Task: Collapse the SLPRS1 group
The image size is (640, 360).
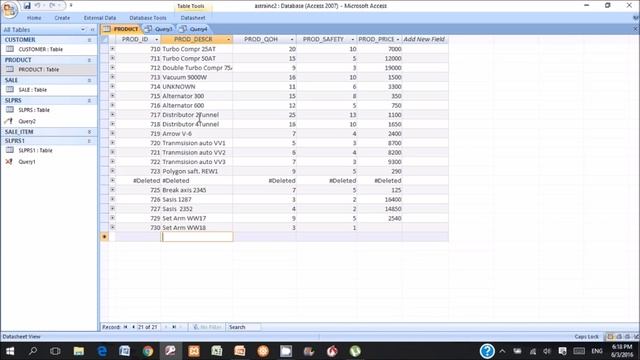Action: 89,141
